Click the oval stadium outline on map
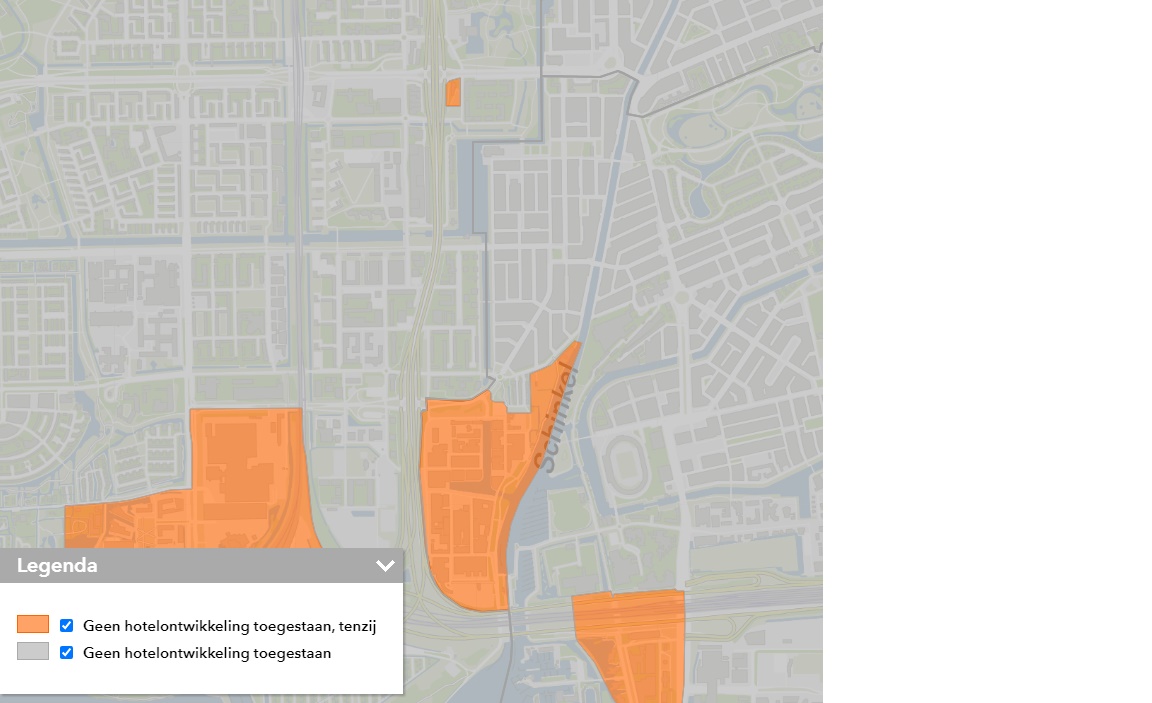This screenshot has width=1152, height=703. click(626, 465)
